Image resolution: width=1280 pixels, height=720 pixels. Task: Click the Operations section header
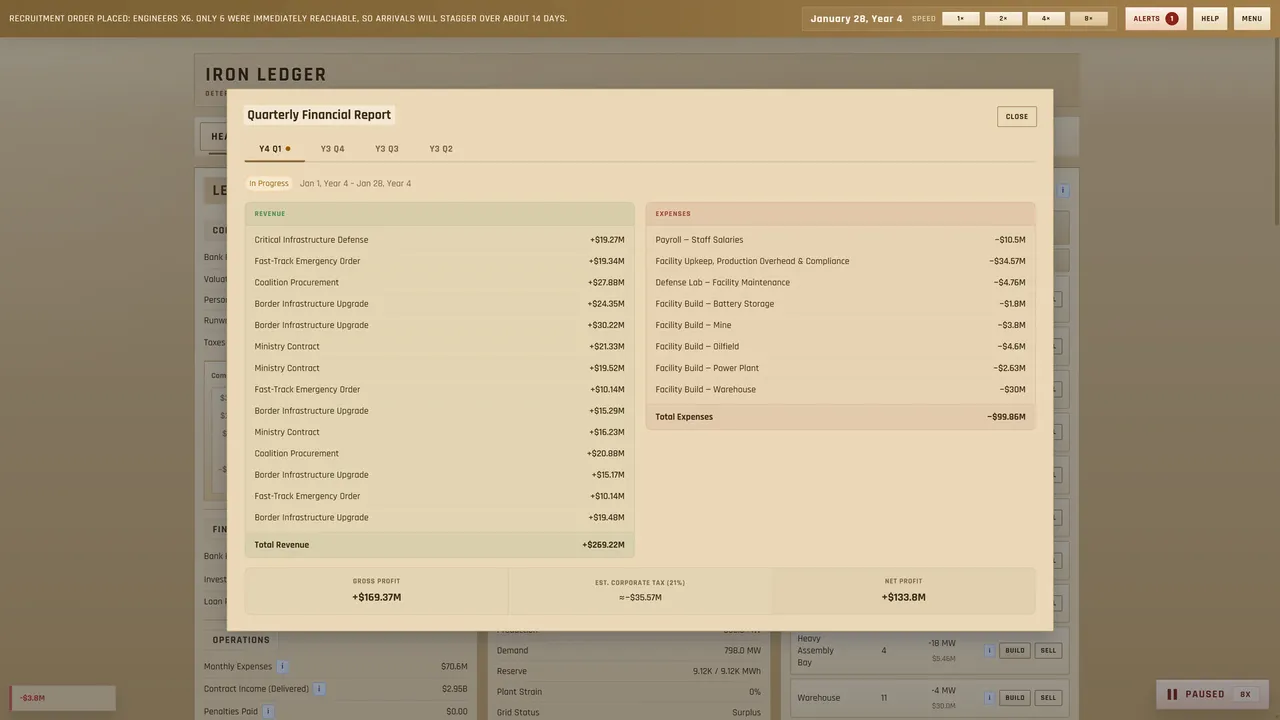pos(241,640)
